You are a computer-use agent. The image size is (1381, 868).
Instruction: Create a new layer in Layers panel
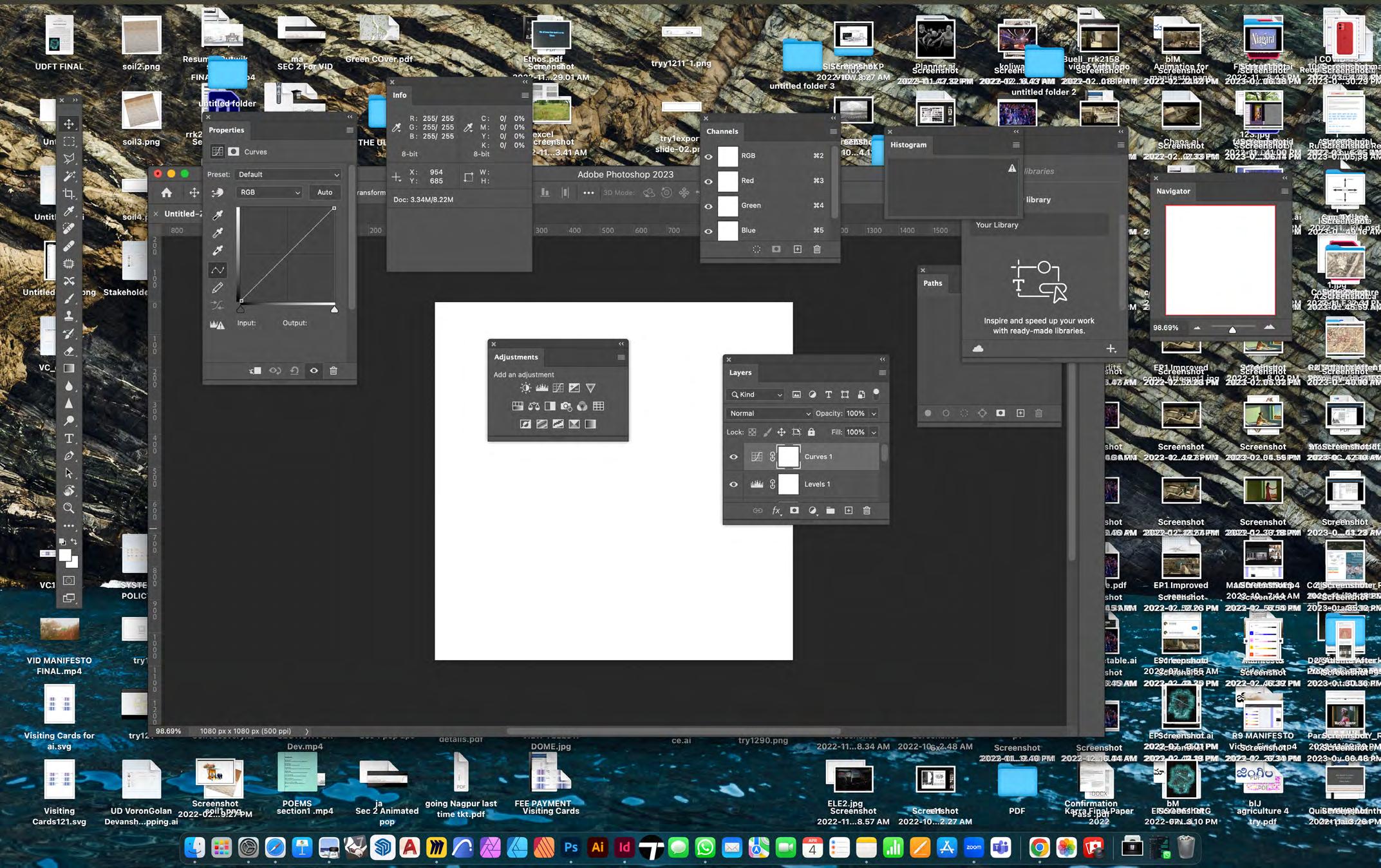pos(849,511)
